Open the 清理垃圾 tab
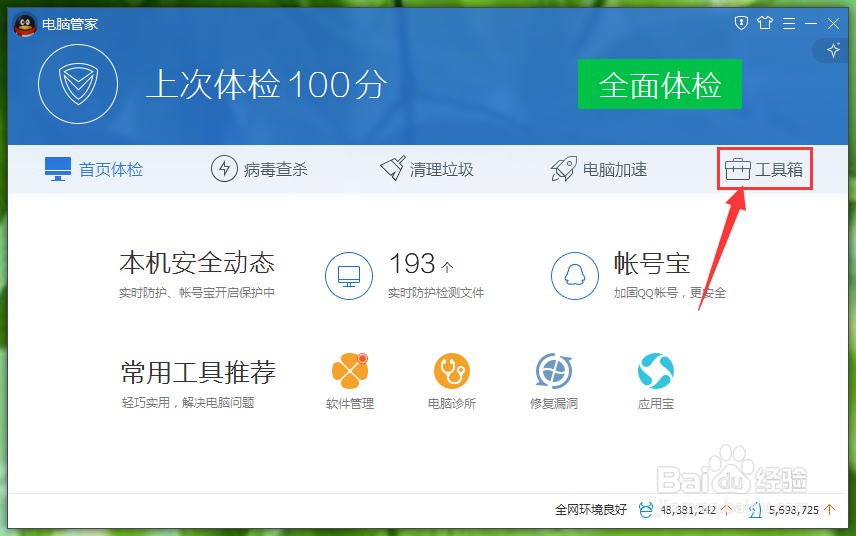The width and height of the screenshot is (856, 536). pos(427,169)
